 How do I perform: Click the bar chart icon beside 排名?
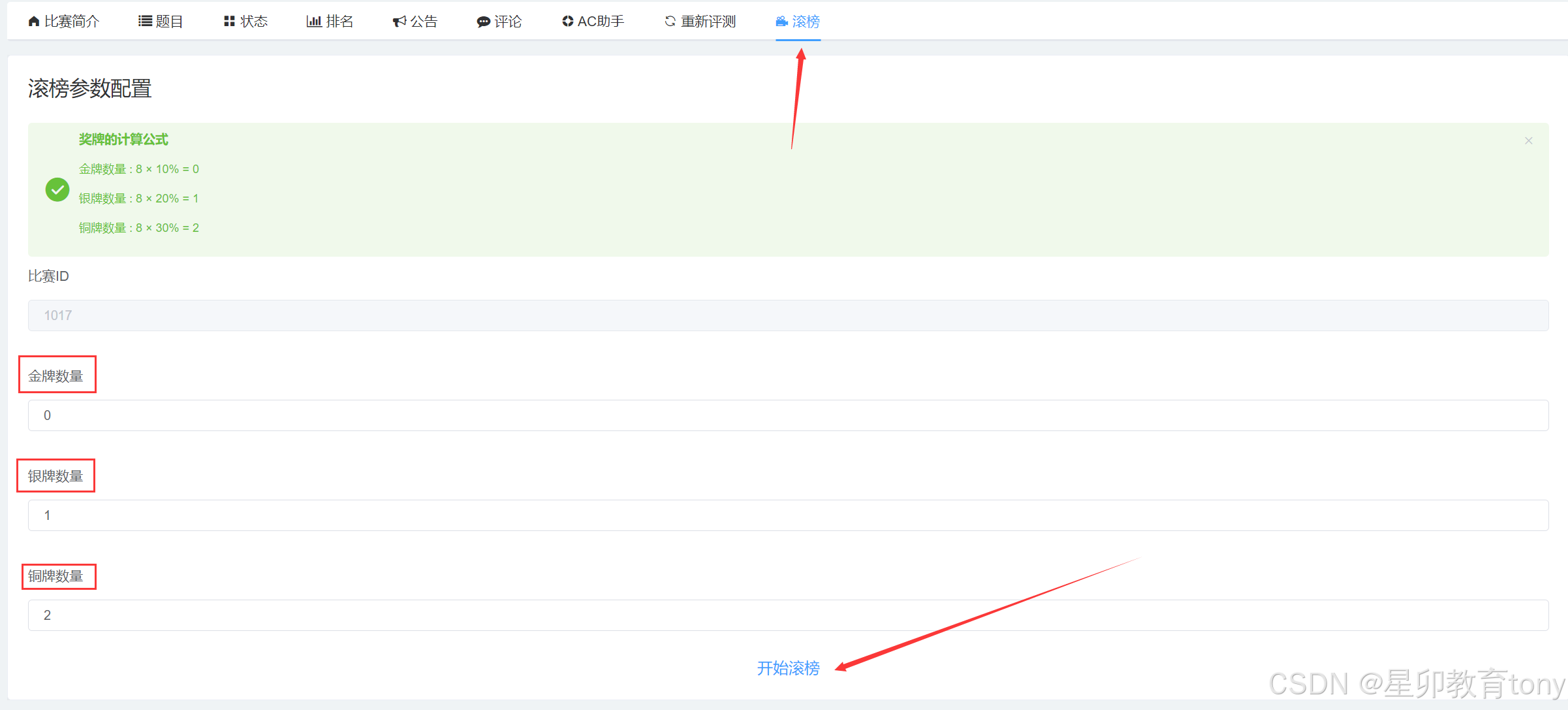(x=314, y=22)
